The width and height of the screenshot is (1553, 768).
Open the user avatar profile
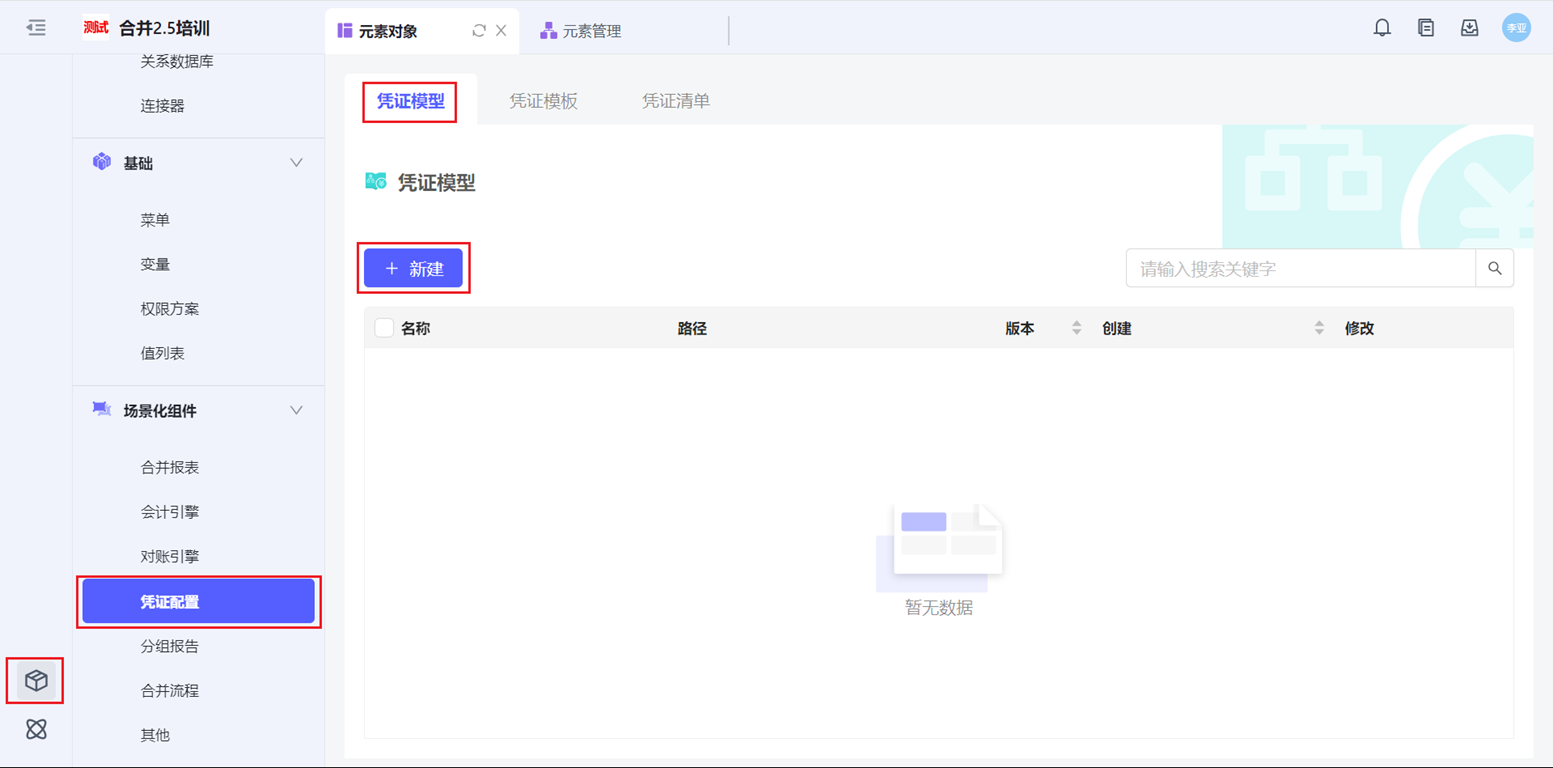[1516, 28]
